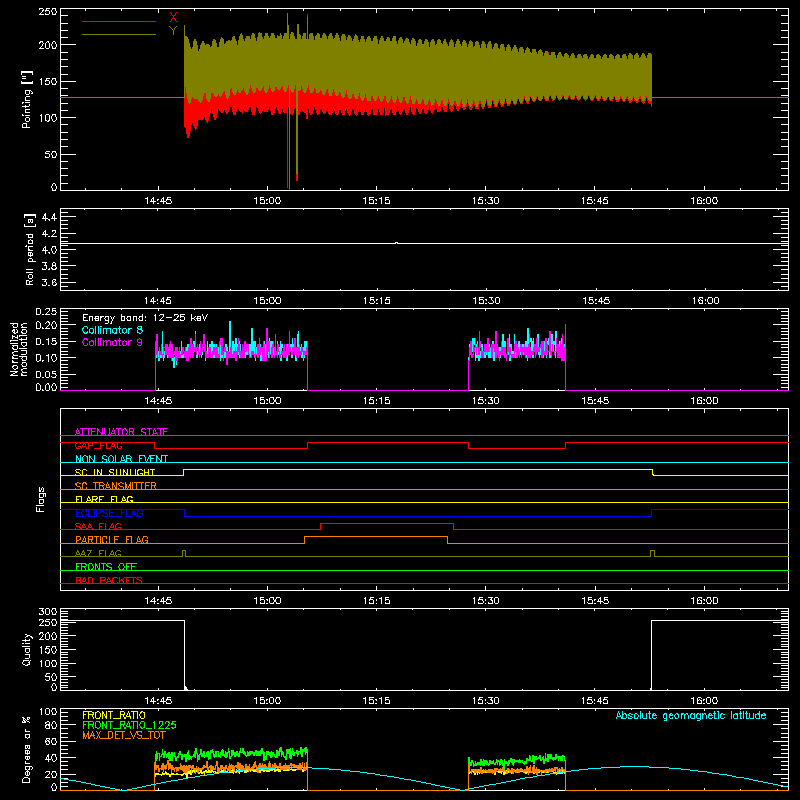Click the 0.25 tick label on the modulation axis

click(46, 311)
